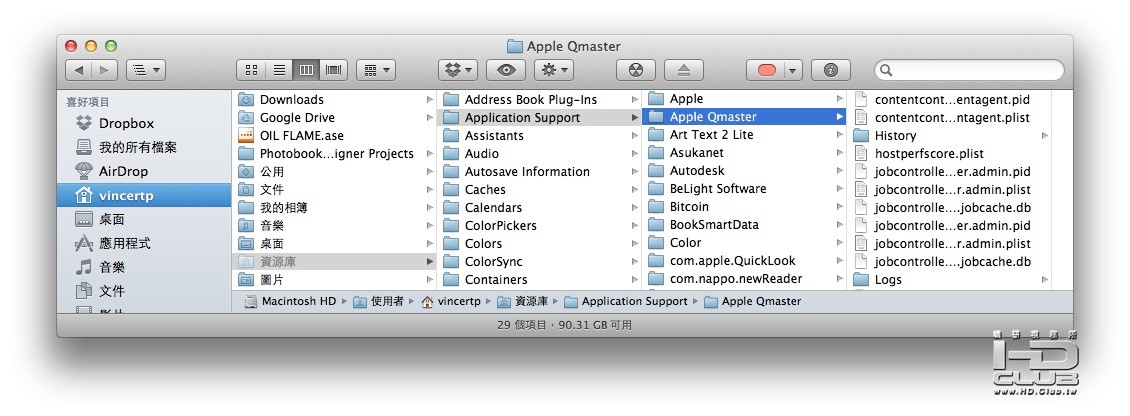Select the Google Drive folder
This screenshot has height=416, width=1130.
(x=334, y=118)
